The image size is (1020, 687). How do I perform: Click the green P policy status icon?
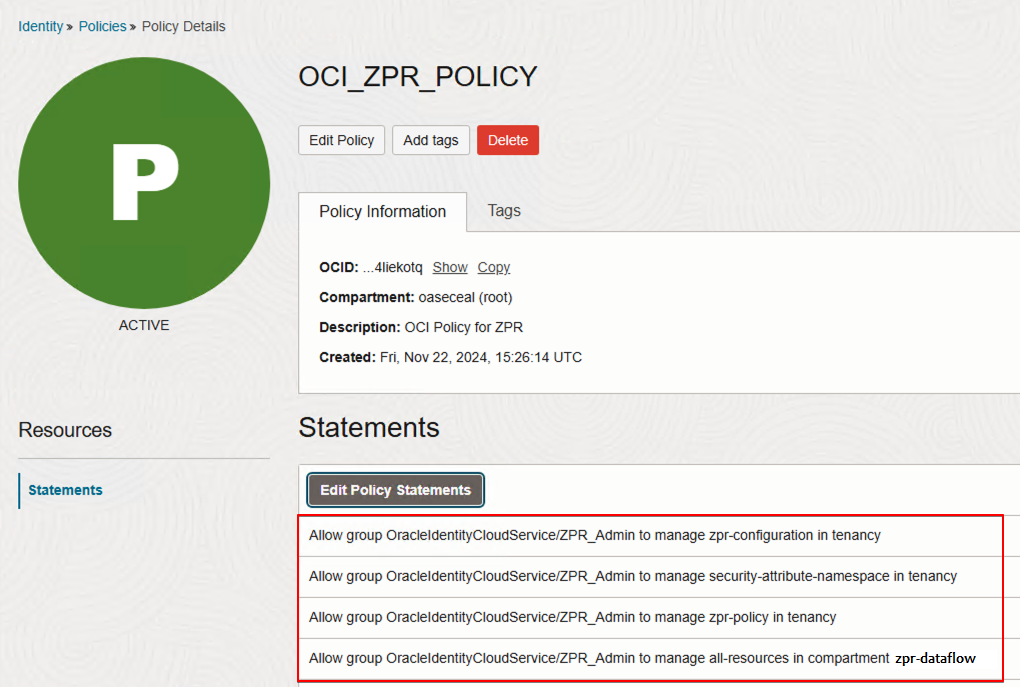[x=144, y=183]
